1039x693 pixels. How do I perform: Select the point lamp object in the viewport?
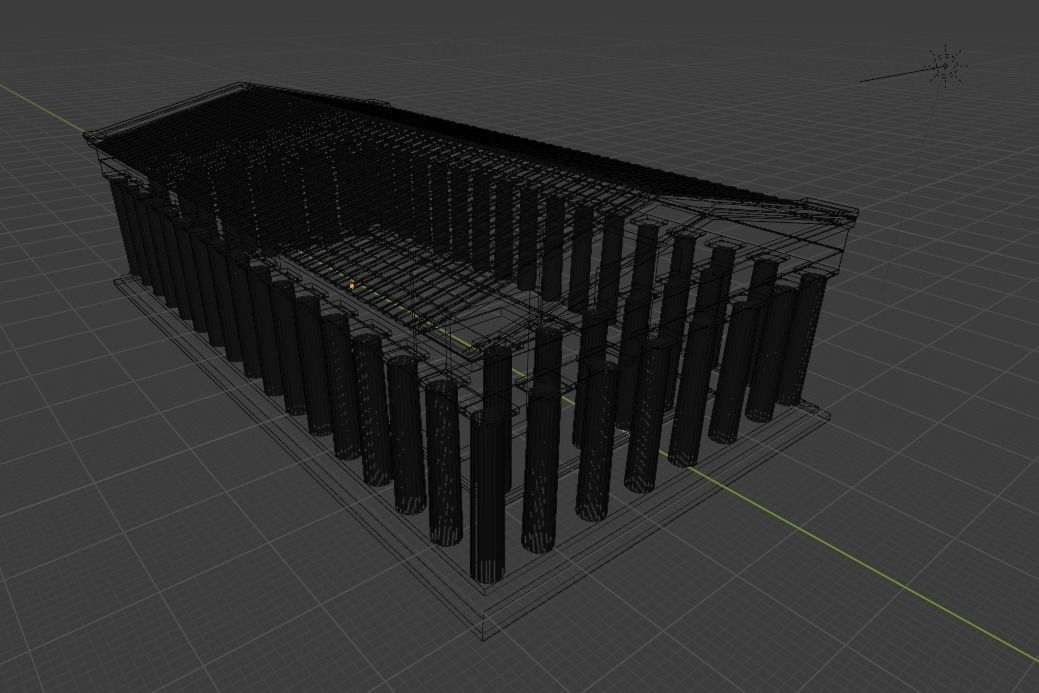point(945,66)
